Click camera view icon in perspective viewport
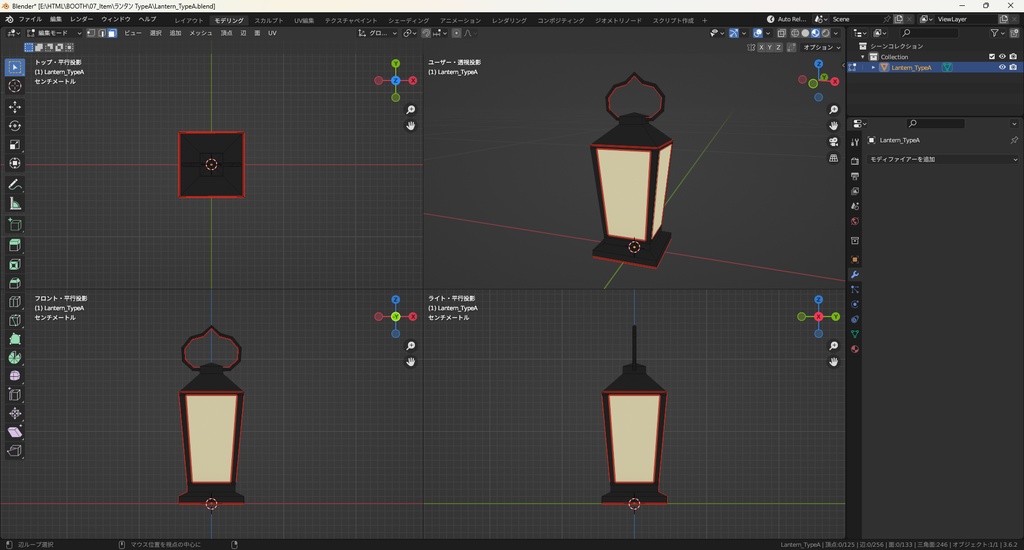1024x550 pixels. tap(834, 142)
